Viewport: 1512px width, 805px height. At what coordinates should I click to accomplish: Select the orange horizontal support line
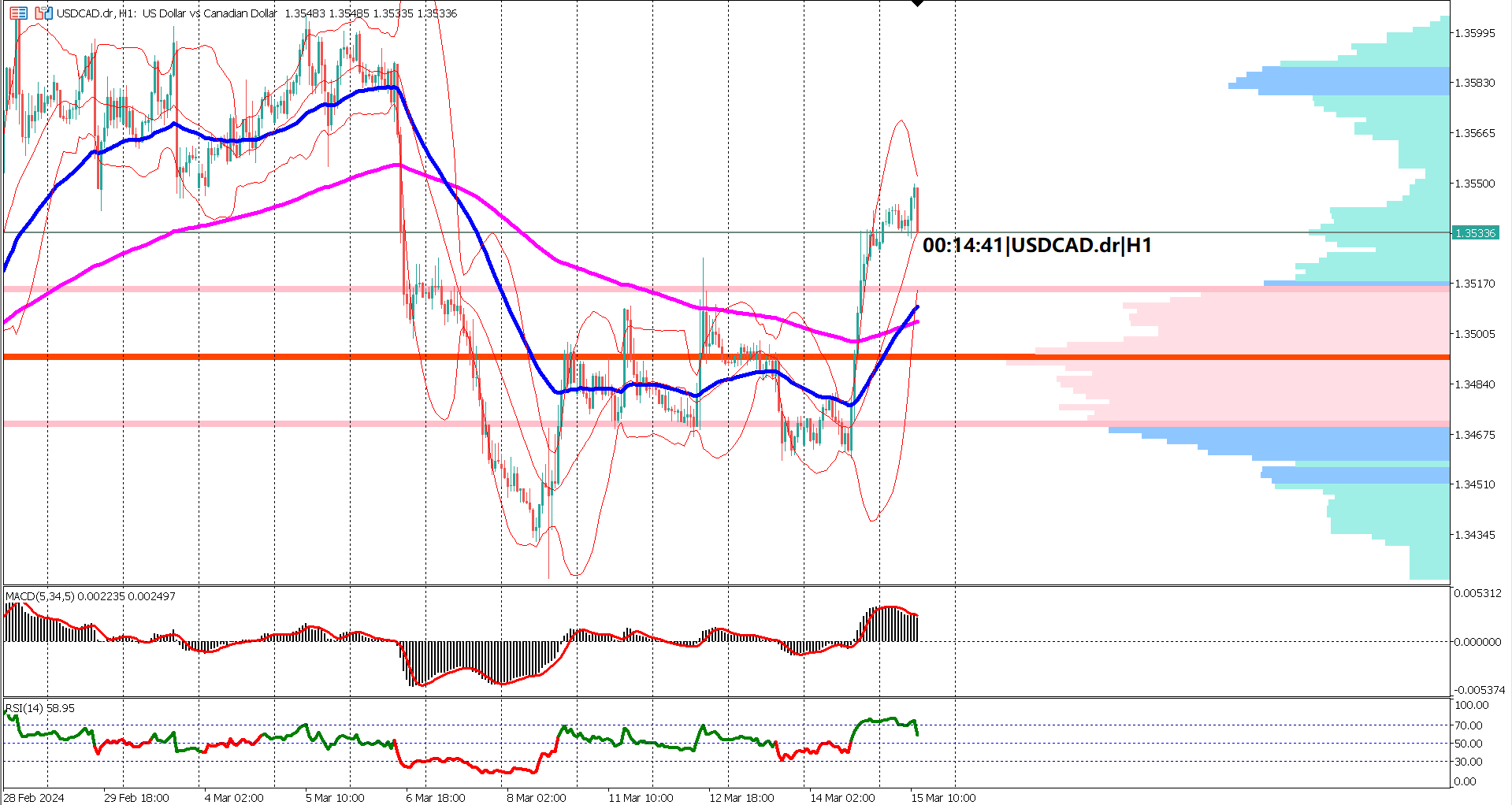[473, 356]
